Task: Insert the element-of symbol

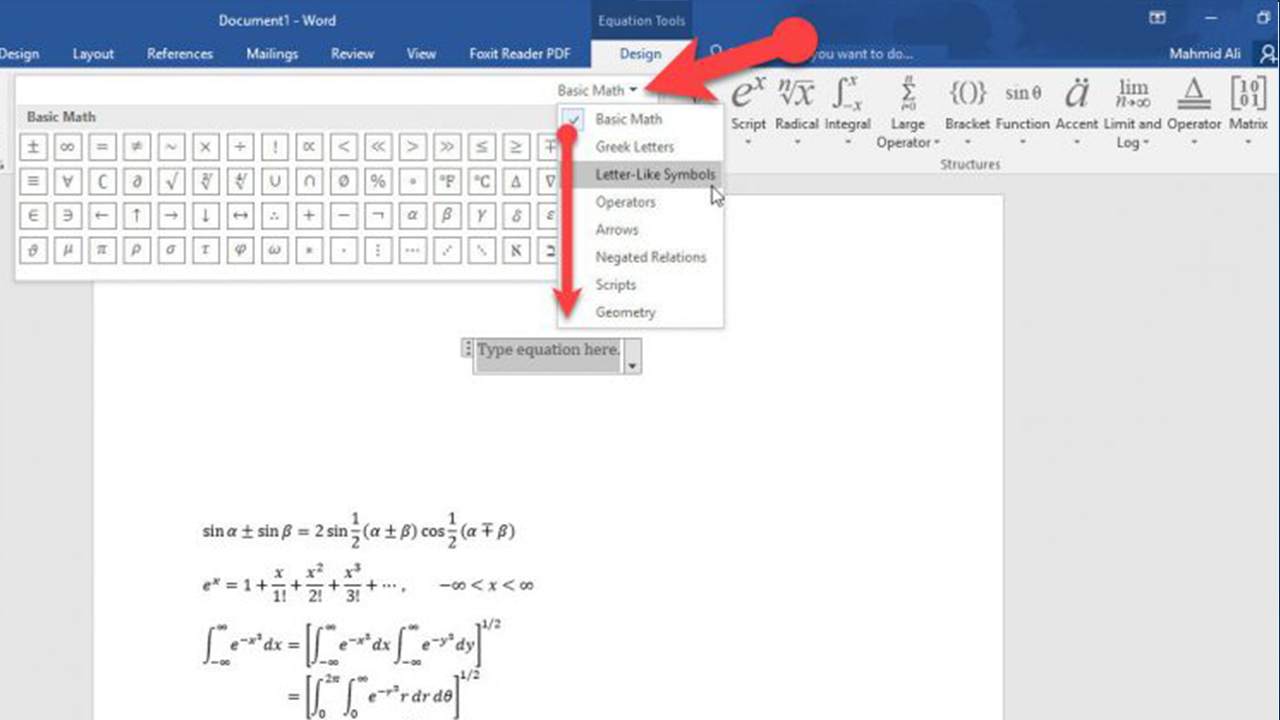Action: coord(33,216)
